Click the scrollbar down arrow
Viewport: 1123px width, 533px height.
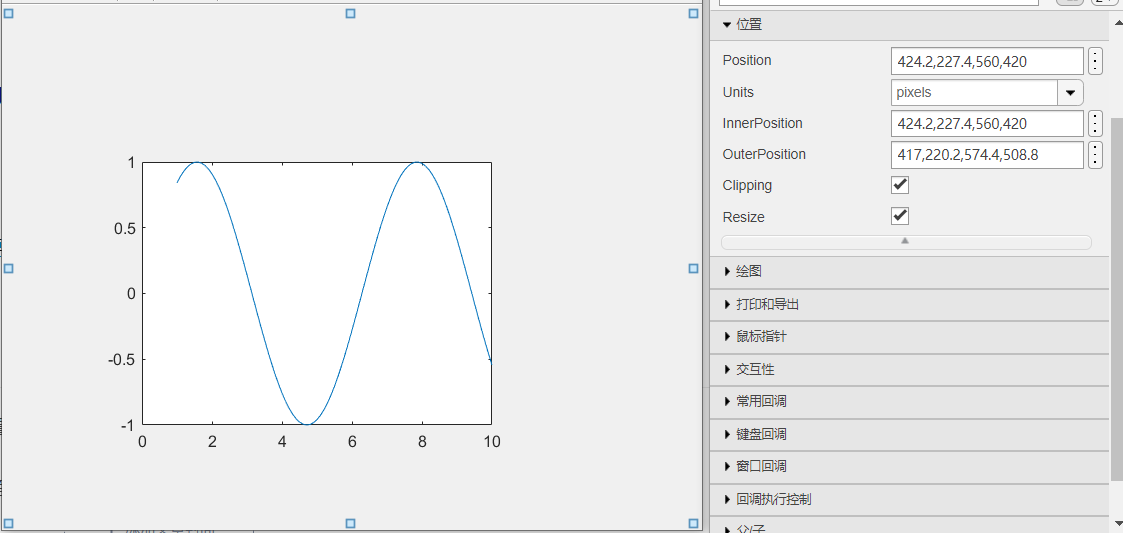pos(1116,523)
